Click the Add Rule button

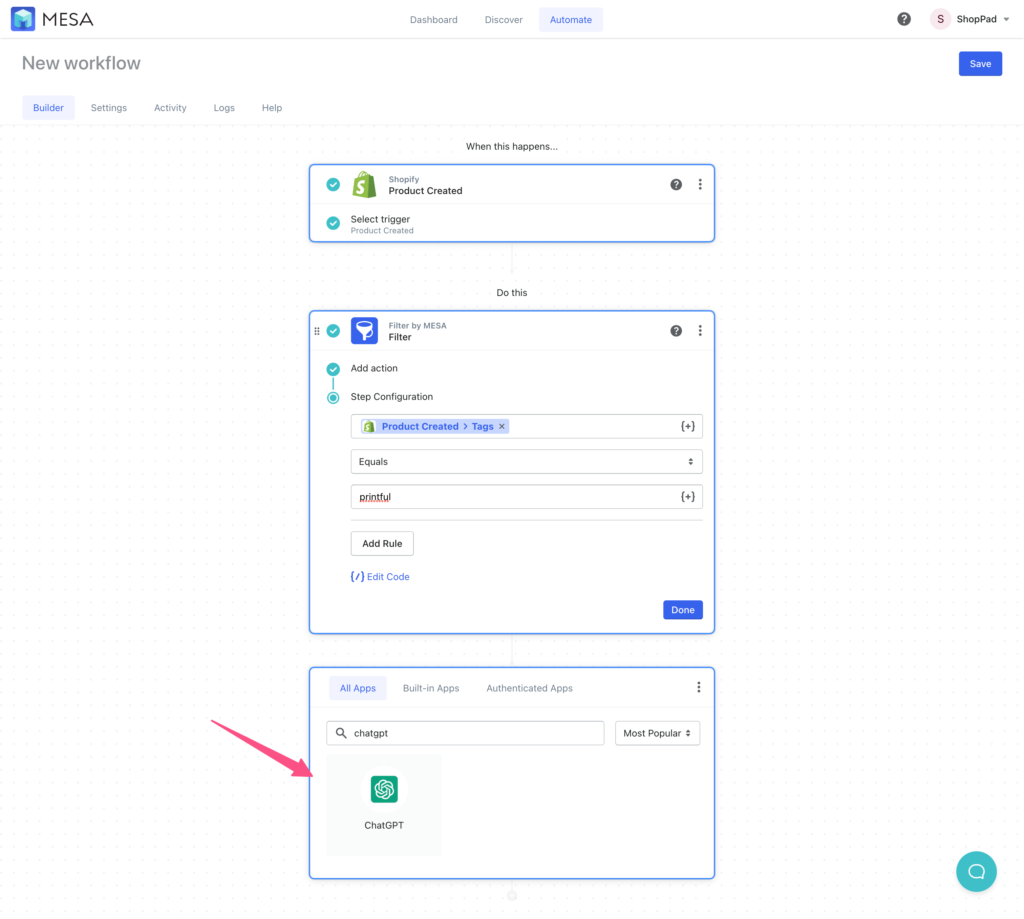point(381,543)
